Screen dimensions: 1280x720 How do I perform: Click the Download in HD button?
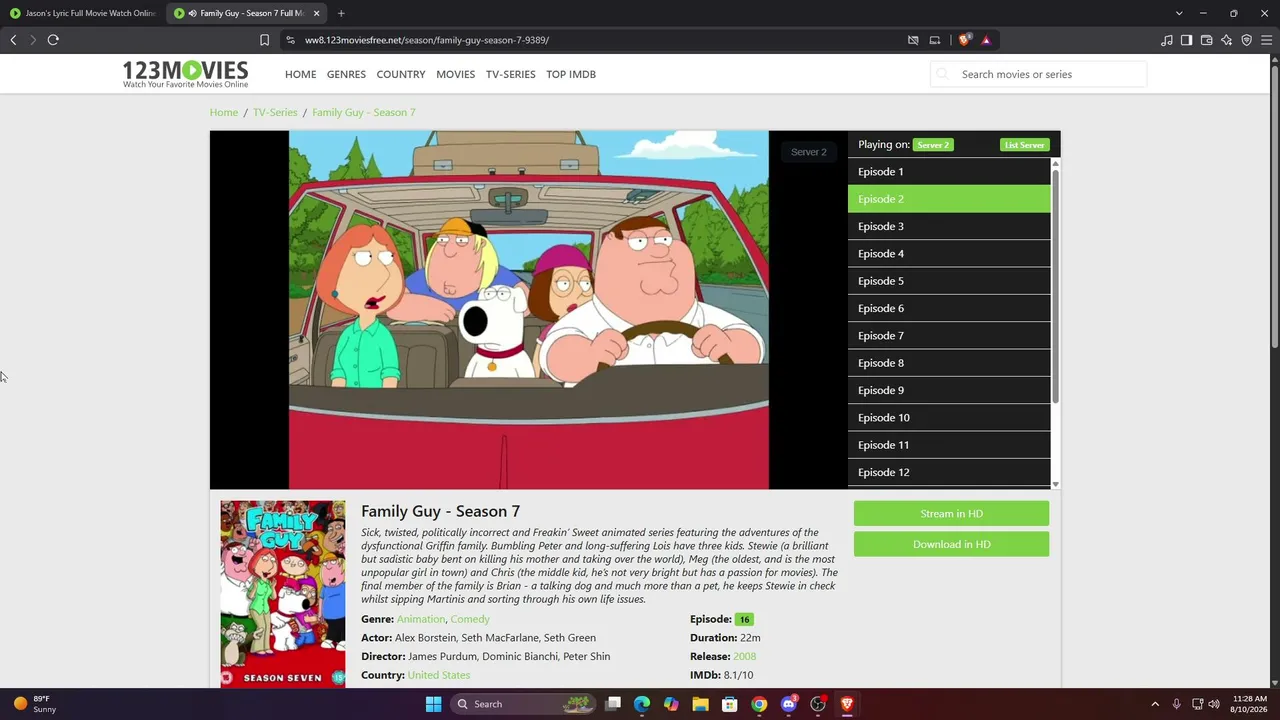[x=951, y=545]
